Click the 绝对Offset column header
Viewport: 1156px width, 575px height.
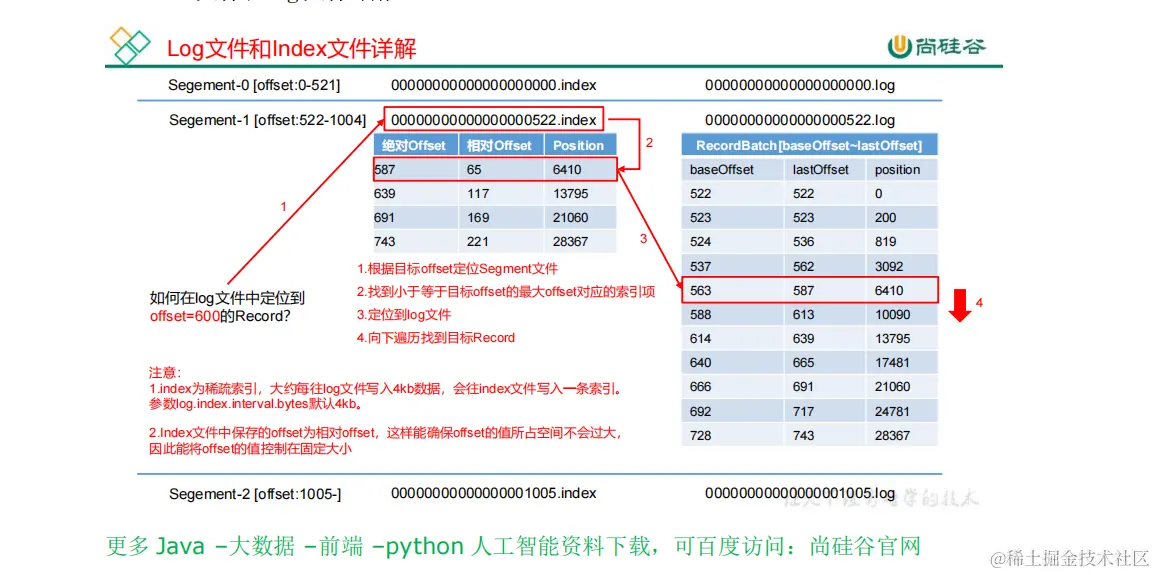tap(416, 145)
